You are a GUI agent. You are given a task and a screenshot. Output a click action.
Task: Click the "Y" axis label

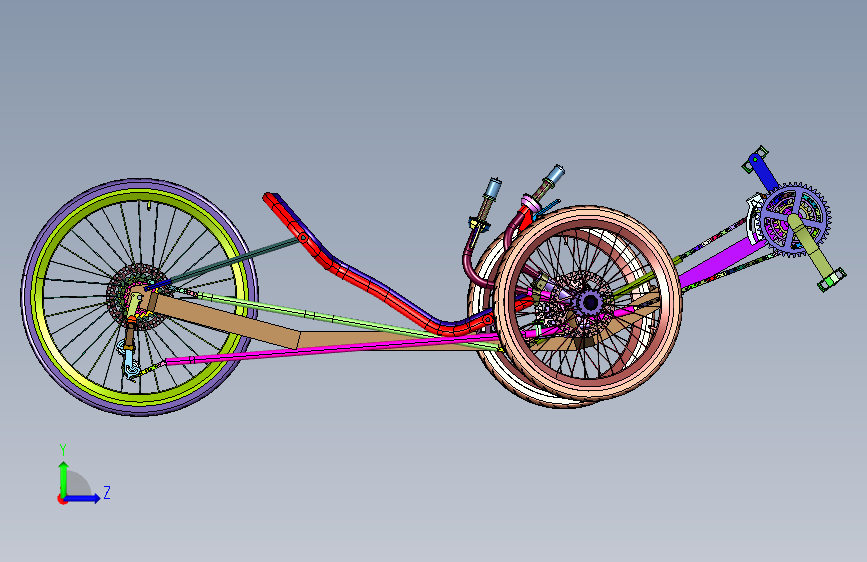[63, 449]
